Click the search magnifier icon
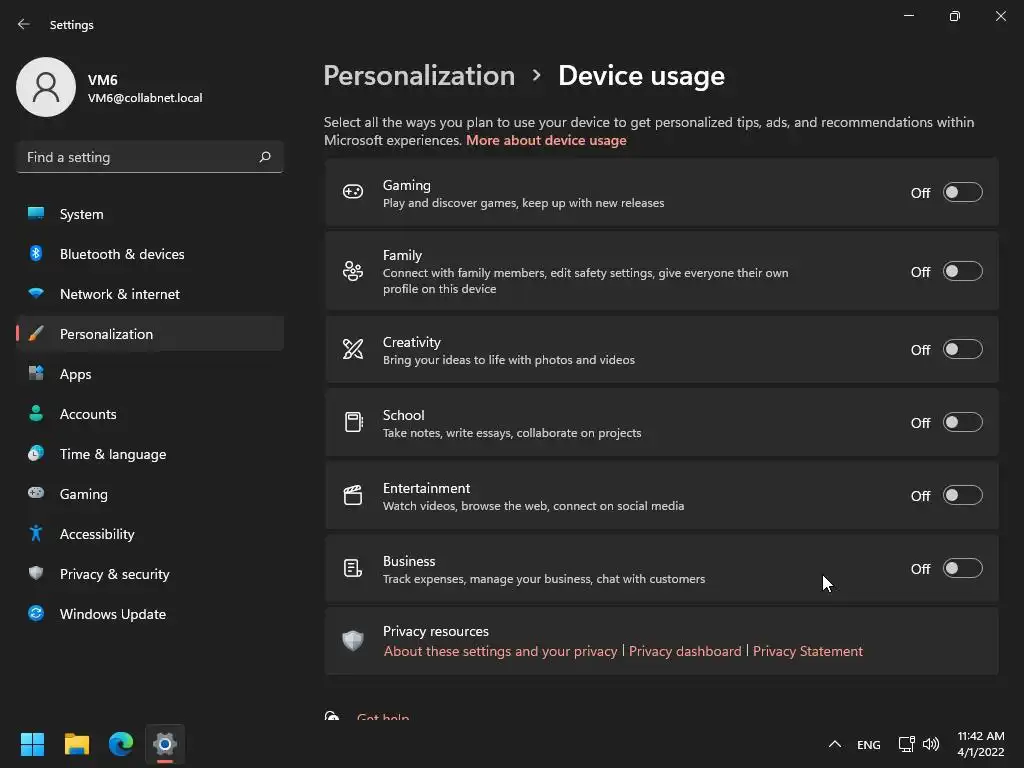Viewport: 1024px width, 768px height. [265, 157]
